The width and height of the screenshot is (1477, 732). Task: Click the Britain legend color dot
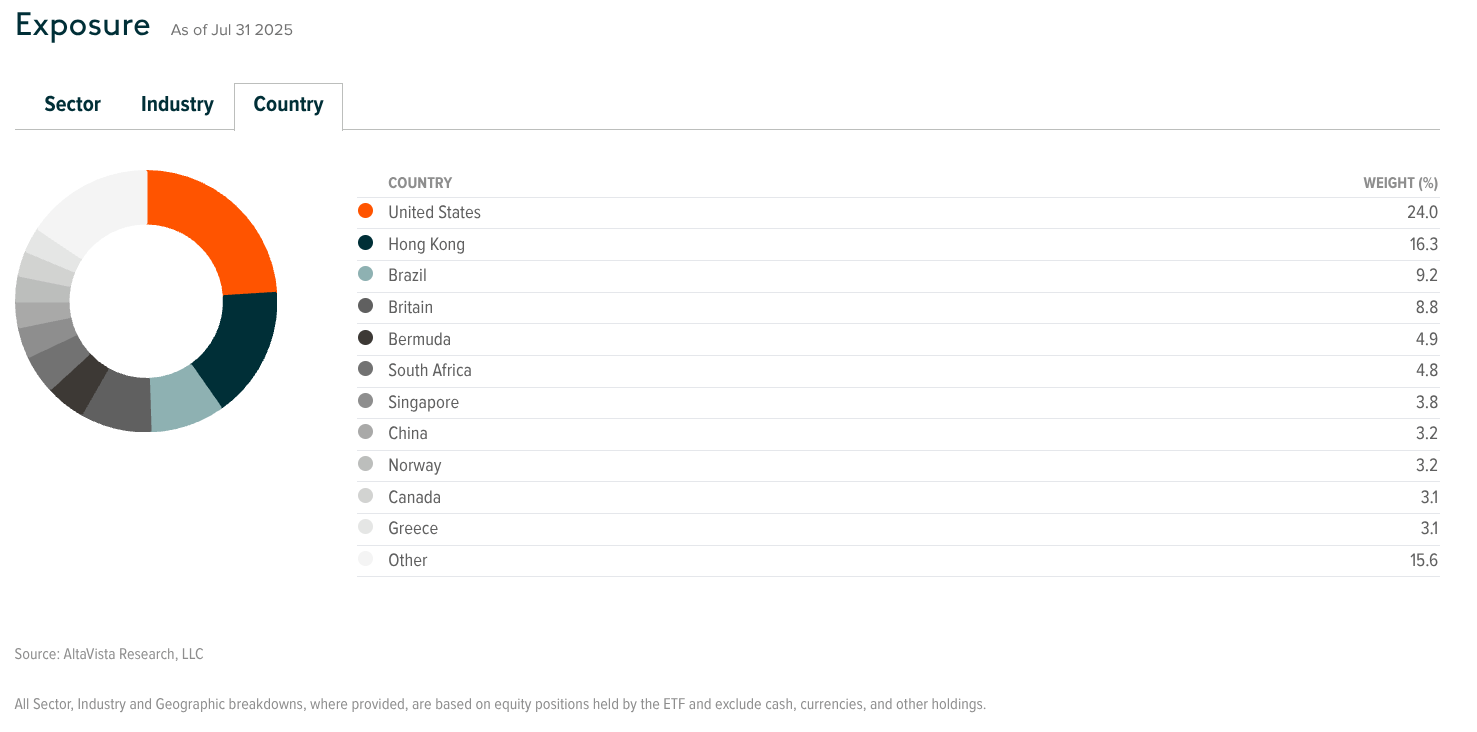pyautogui.click(x=365, y=307)
